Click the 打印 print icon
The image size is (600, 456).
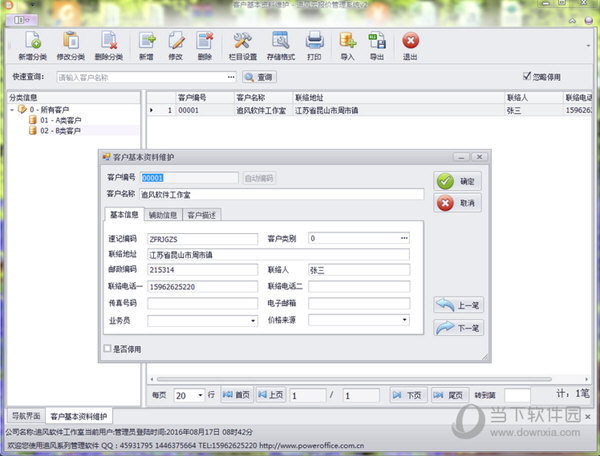315,46
